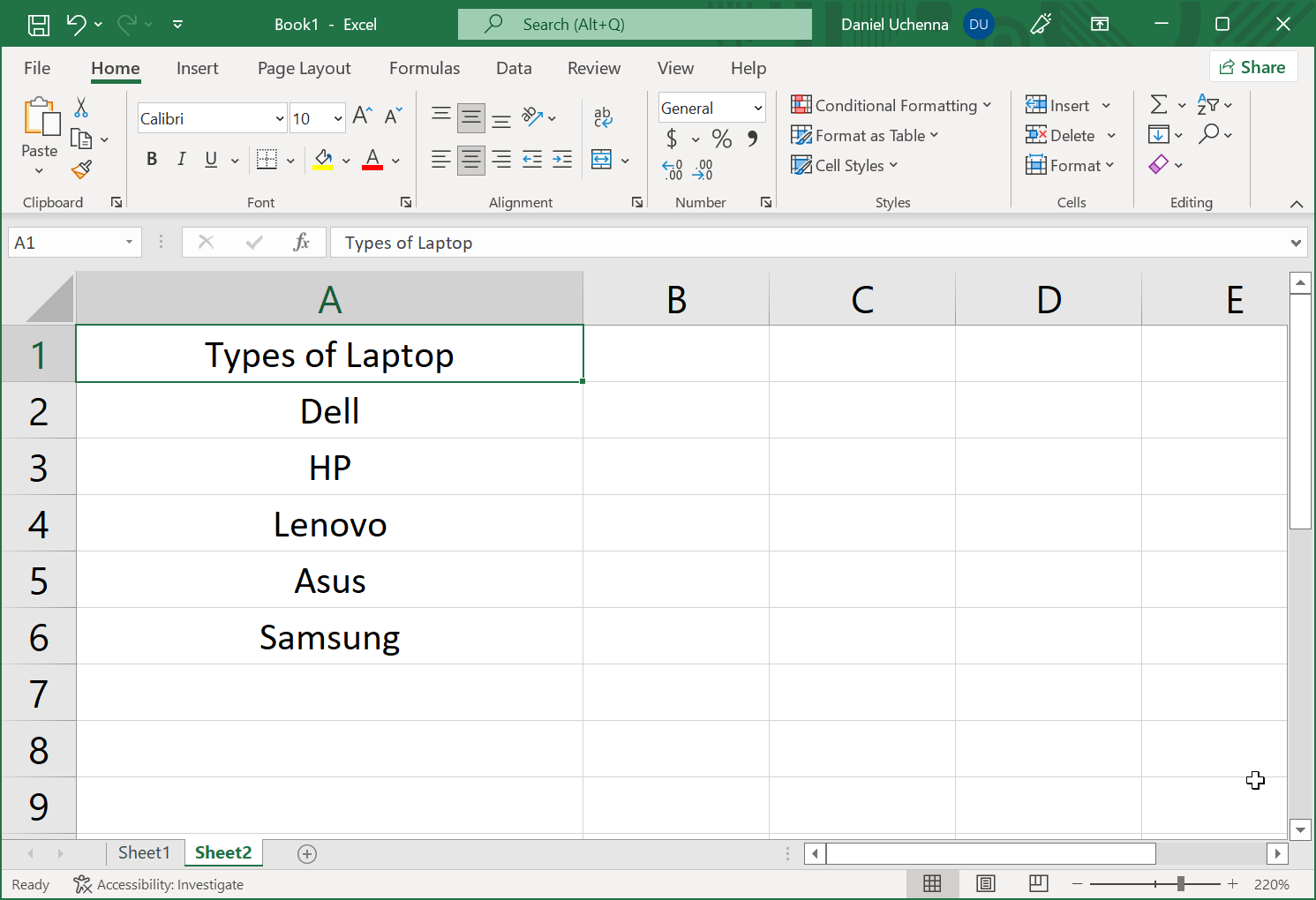The width and height of the screenshot is (1316, 900).
Task: Switch to Page Layout view in status bar
Action: tap(986, 883)
